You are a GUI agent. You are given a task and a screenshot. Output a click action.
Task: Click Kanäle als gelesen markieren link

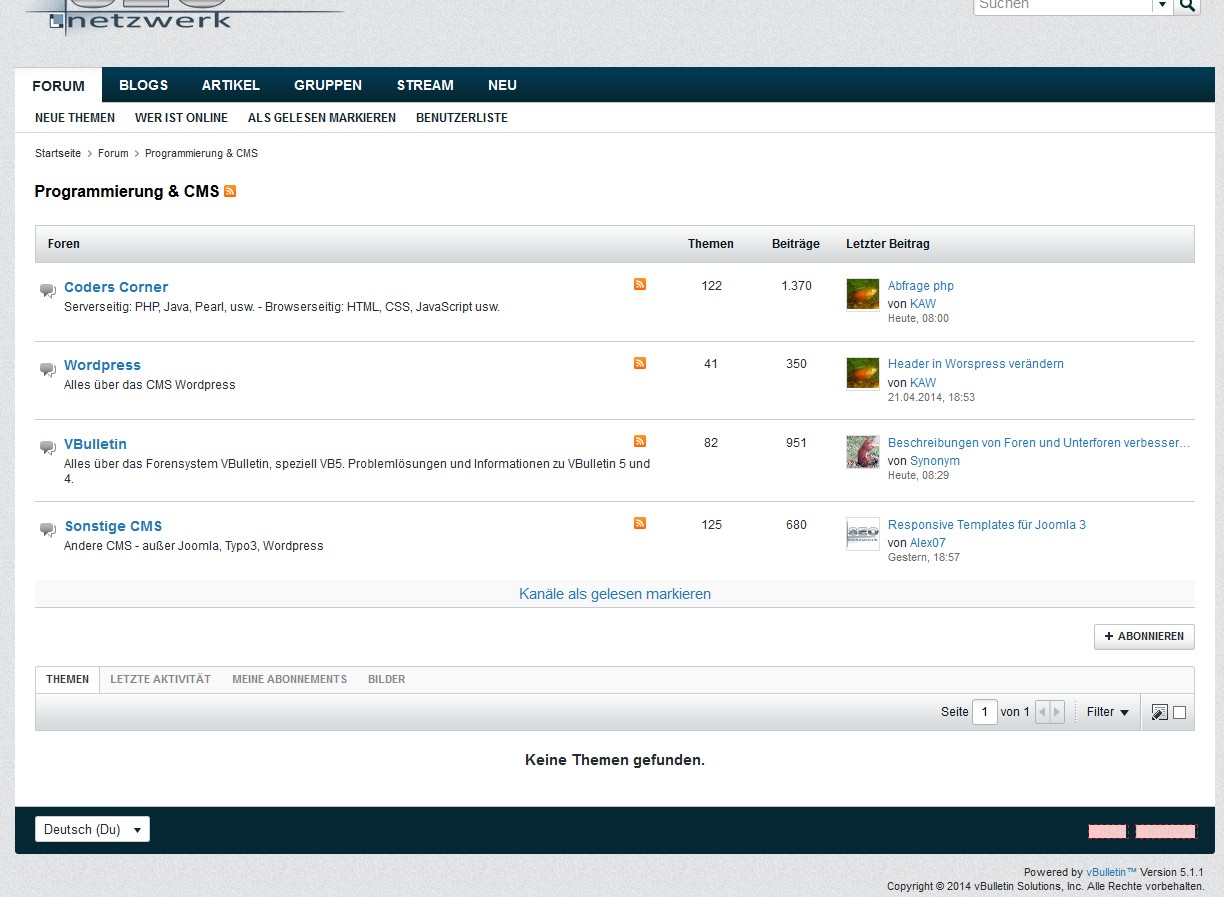coord(614,594)
